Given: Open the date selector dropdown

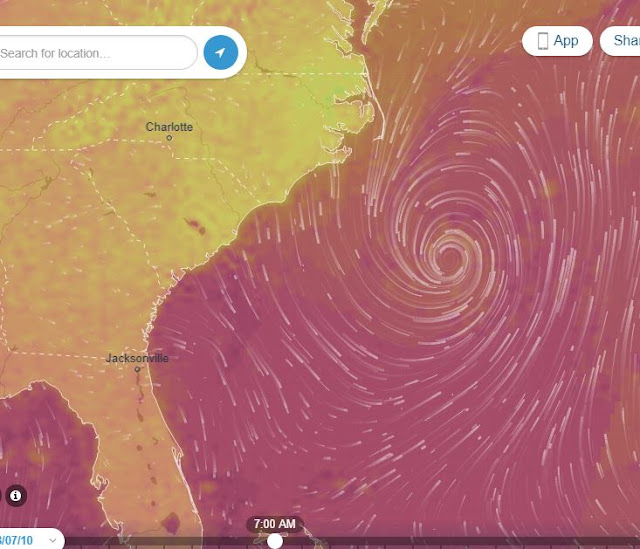Looking at the screenshot, I should point(31,540).
